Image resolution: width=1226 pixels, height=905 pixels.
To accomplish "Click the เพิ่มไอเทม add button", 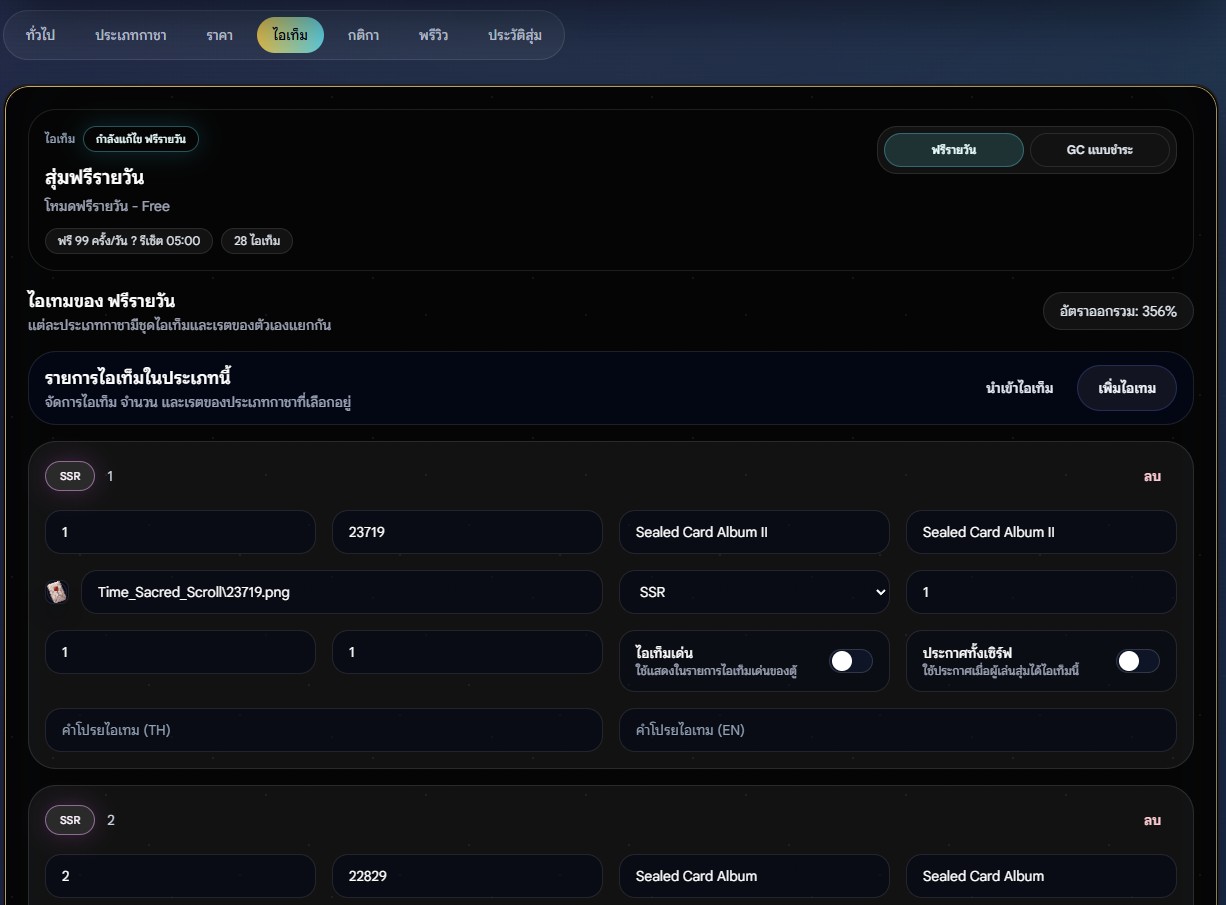I will pyautogui.click(x=1127, y=388).
